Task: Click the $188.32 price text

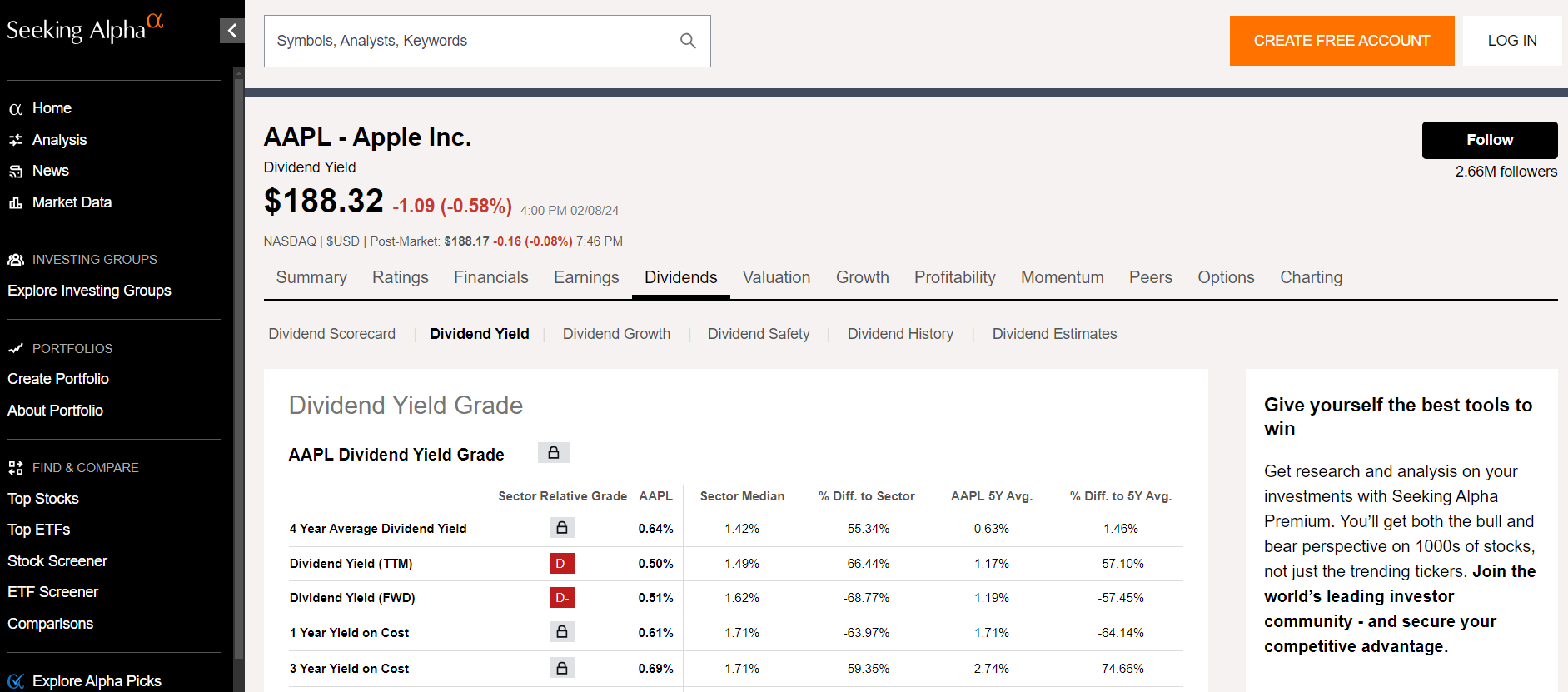Action: [x=324, y=201]
